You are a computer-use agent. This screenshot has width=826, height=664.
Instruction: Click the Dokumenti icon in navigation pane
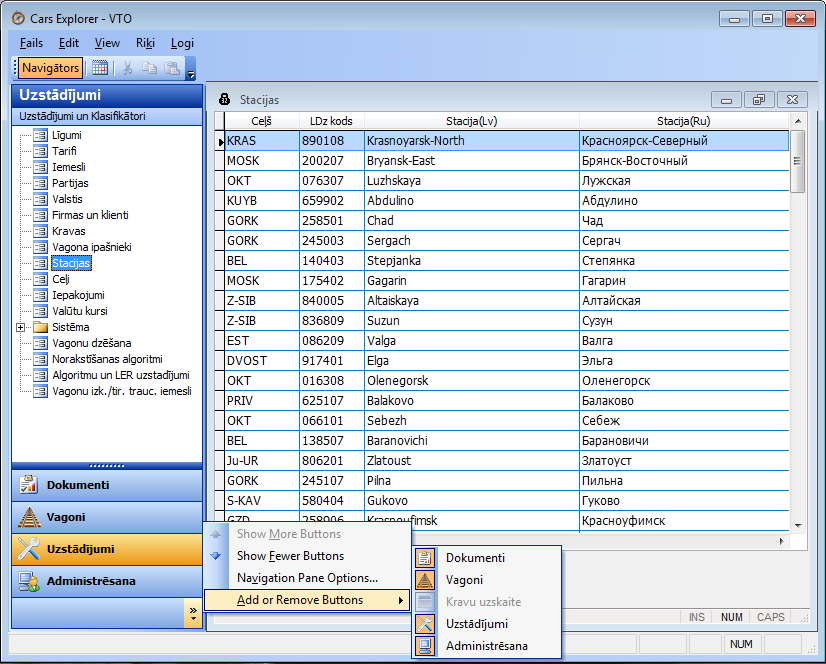29,485
